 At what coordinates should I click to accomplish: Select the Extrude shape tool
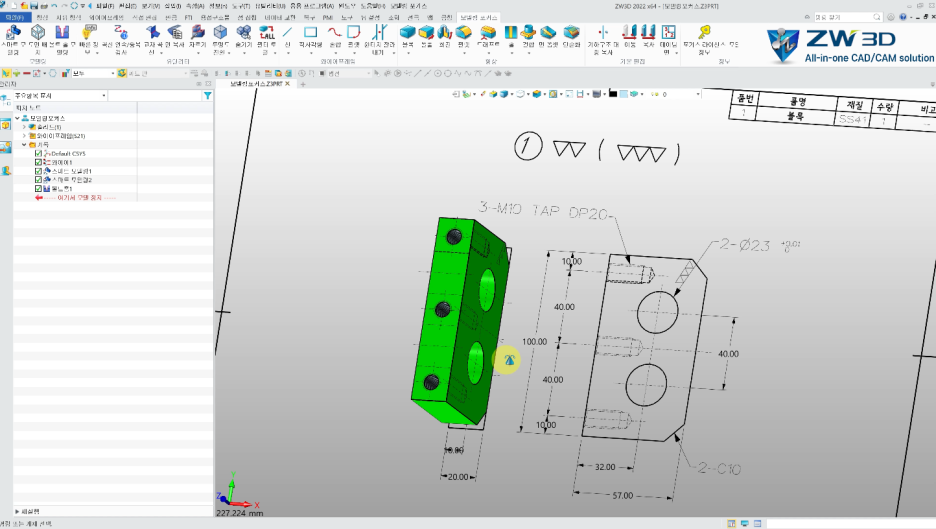(x=426, y=32)
